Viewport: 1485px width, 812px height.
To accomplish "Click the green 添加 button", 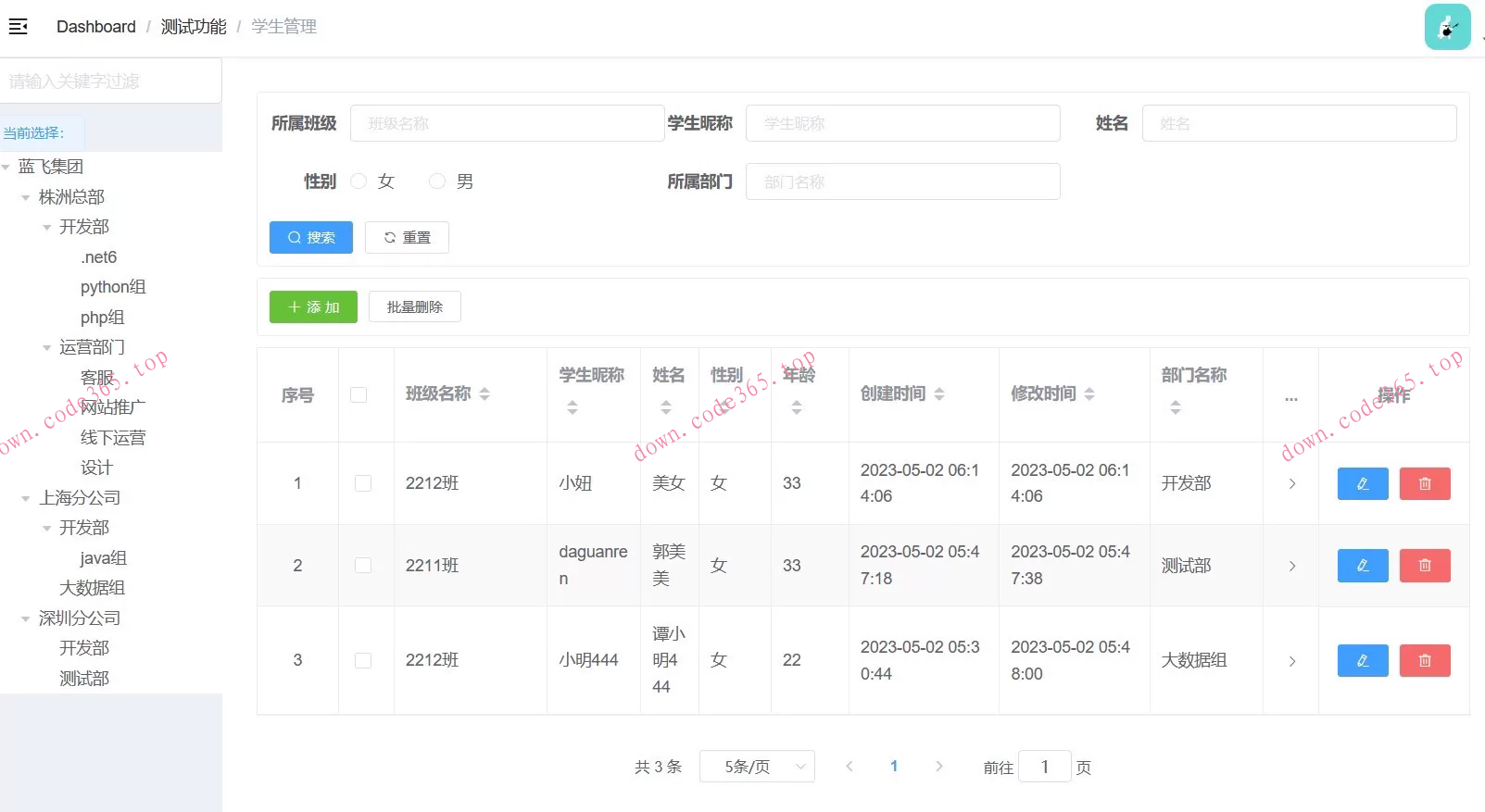I will 313,307.
